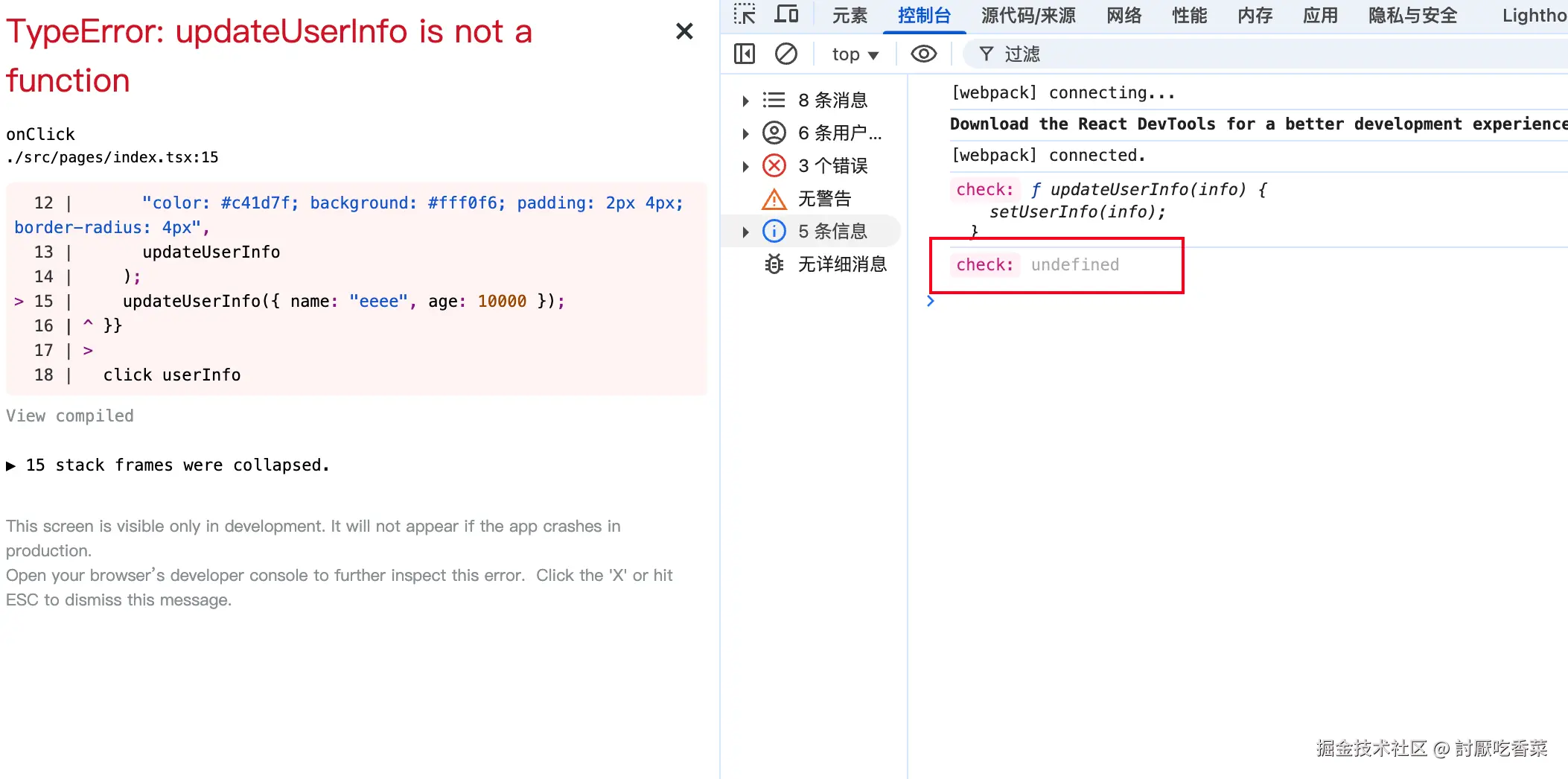
Task: Dismiss the TypeError overlay with the X
Action: [684, 31]
